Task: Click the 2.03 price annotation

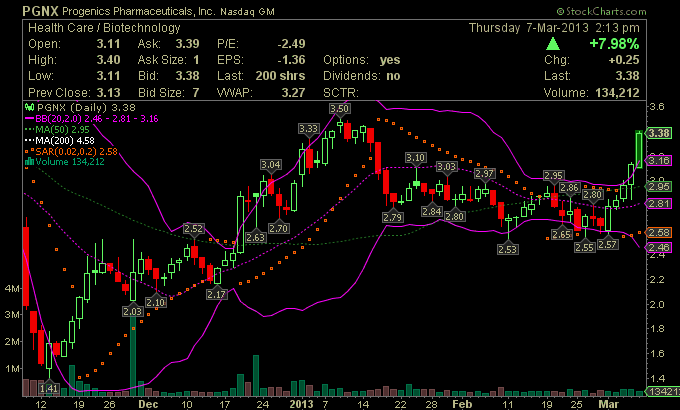Action: pos(132,312)
